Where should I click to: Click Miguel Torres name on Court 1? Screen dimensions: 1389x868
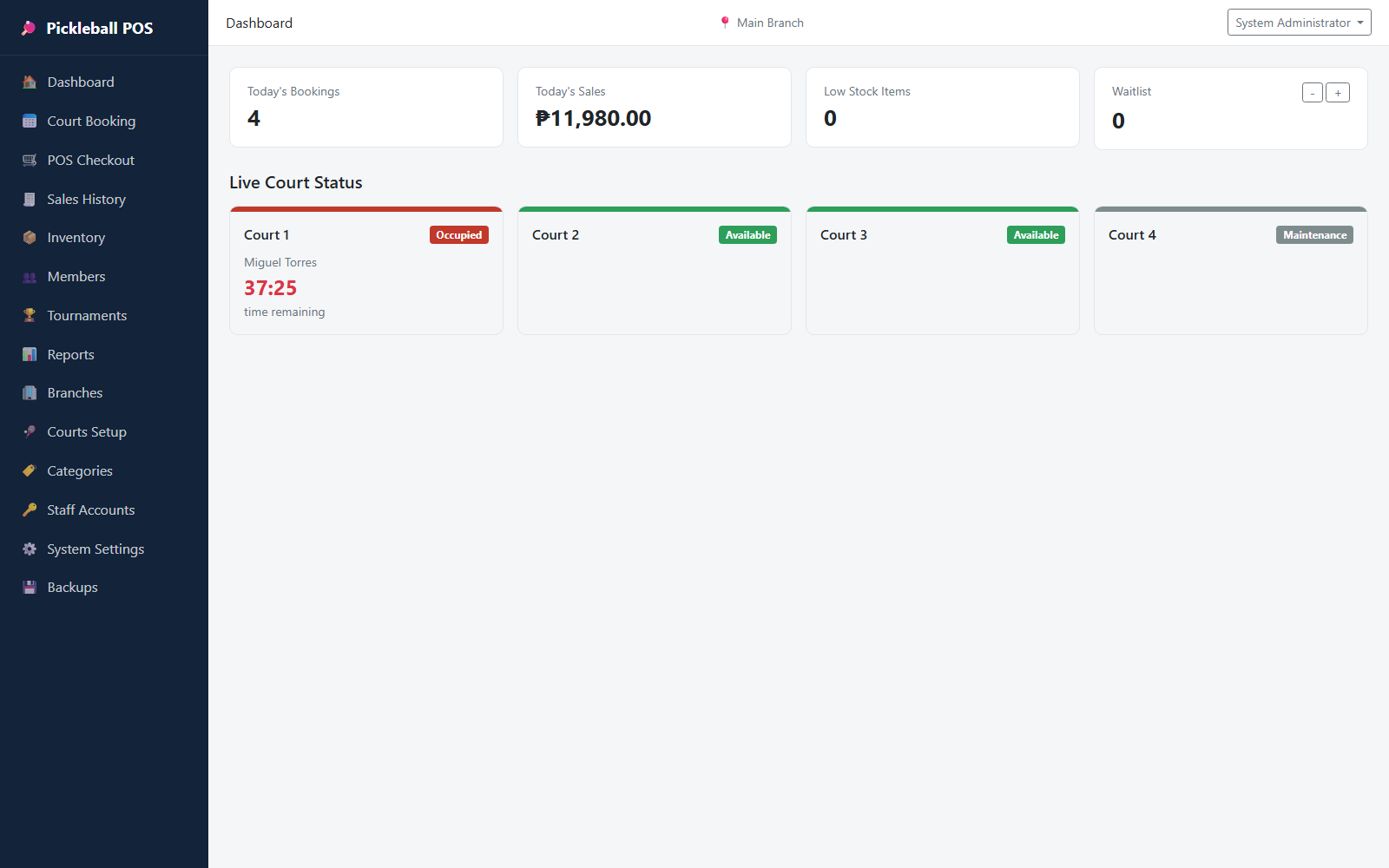(x=280, y=262)
